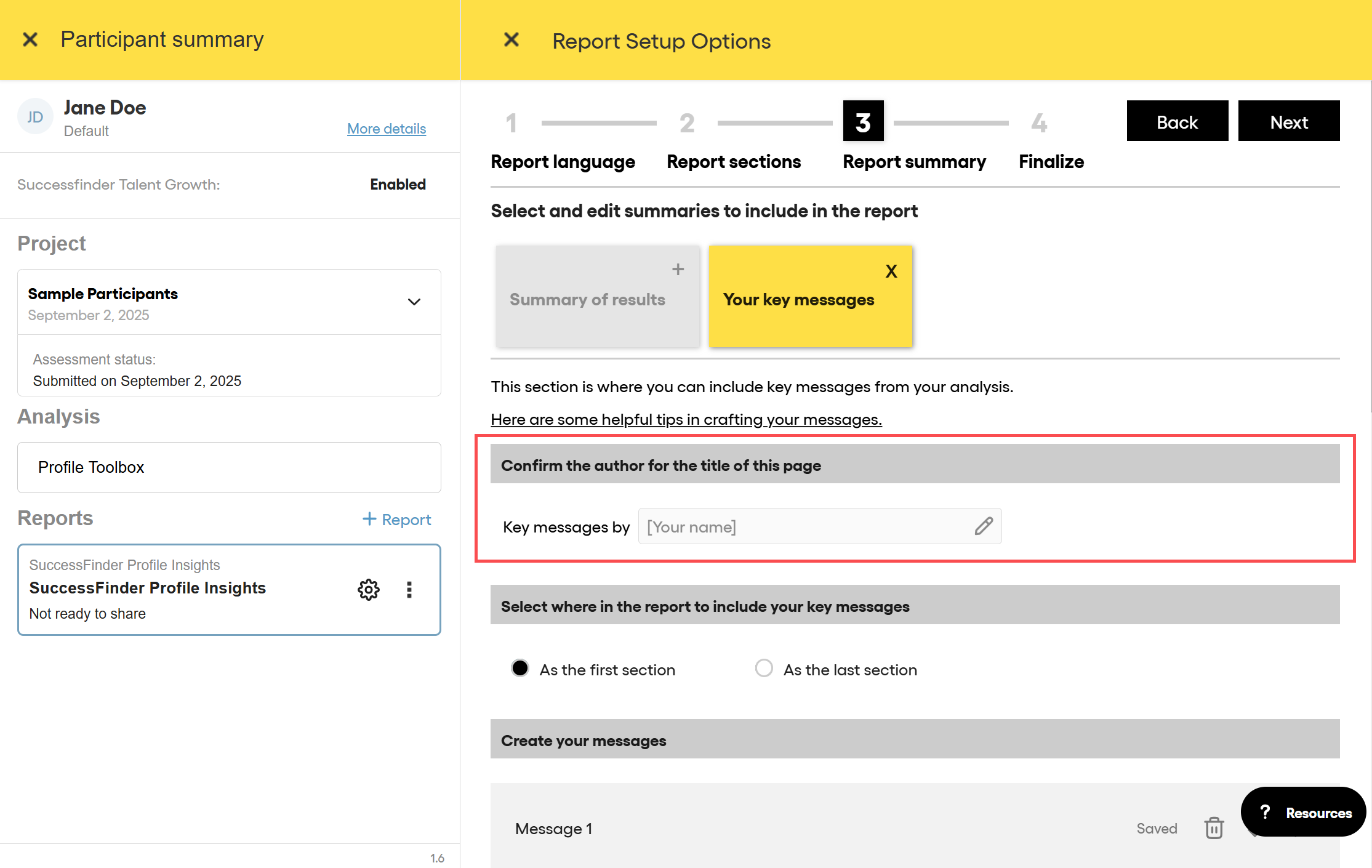Click the Key messages by name field
Viewport: 1372px width, 868px height.
[819, 526]
